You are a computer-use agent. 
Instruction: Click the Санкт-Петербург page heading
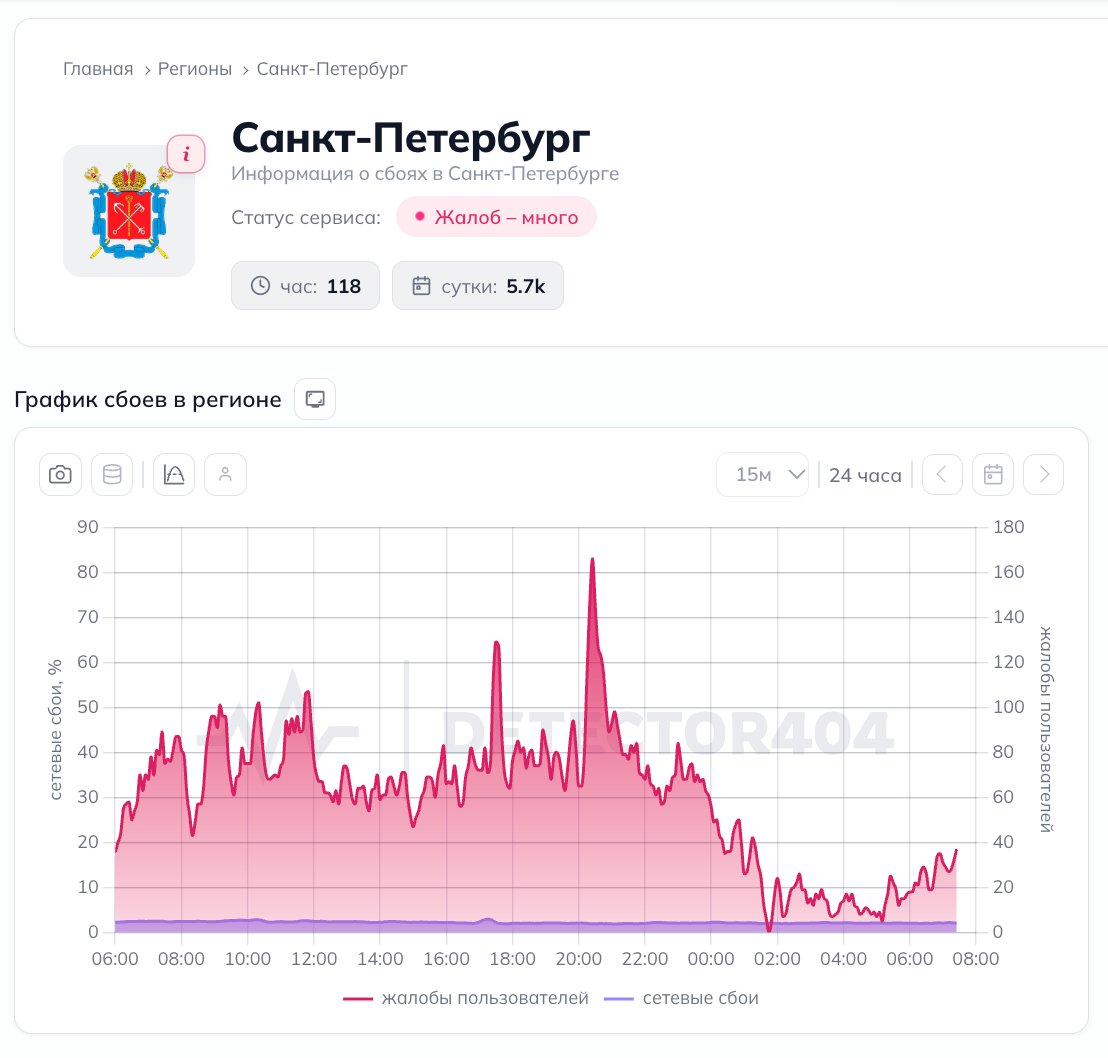[411, 138]
